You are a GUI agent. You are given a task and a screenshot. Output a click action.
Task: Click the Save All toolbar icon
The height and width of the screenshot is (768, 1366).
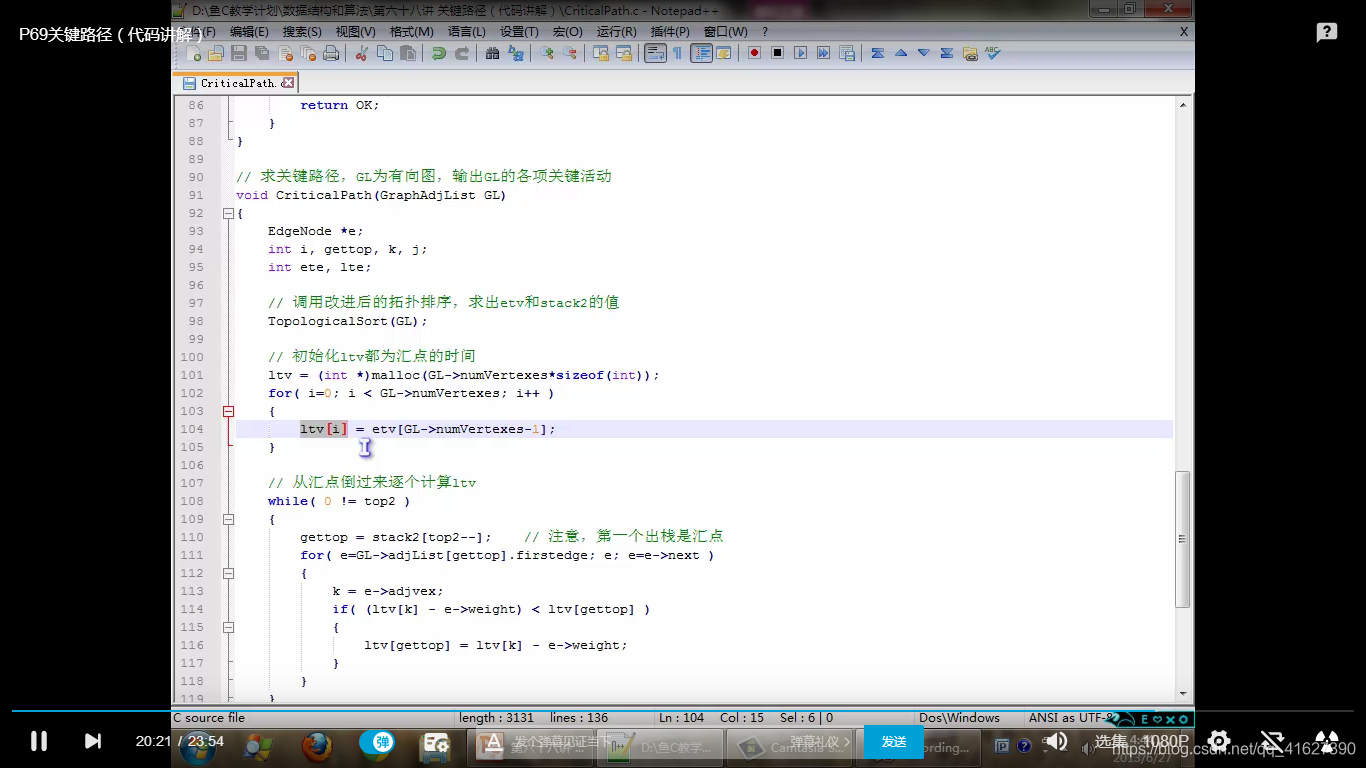[262, 53]
